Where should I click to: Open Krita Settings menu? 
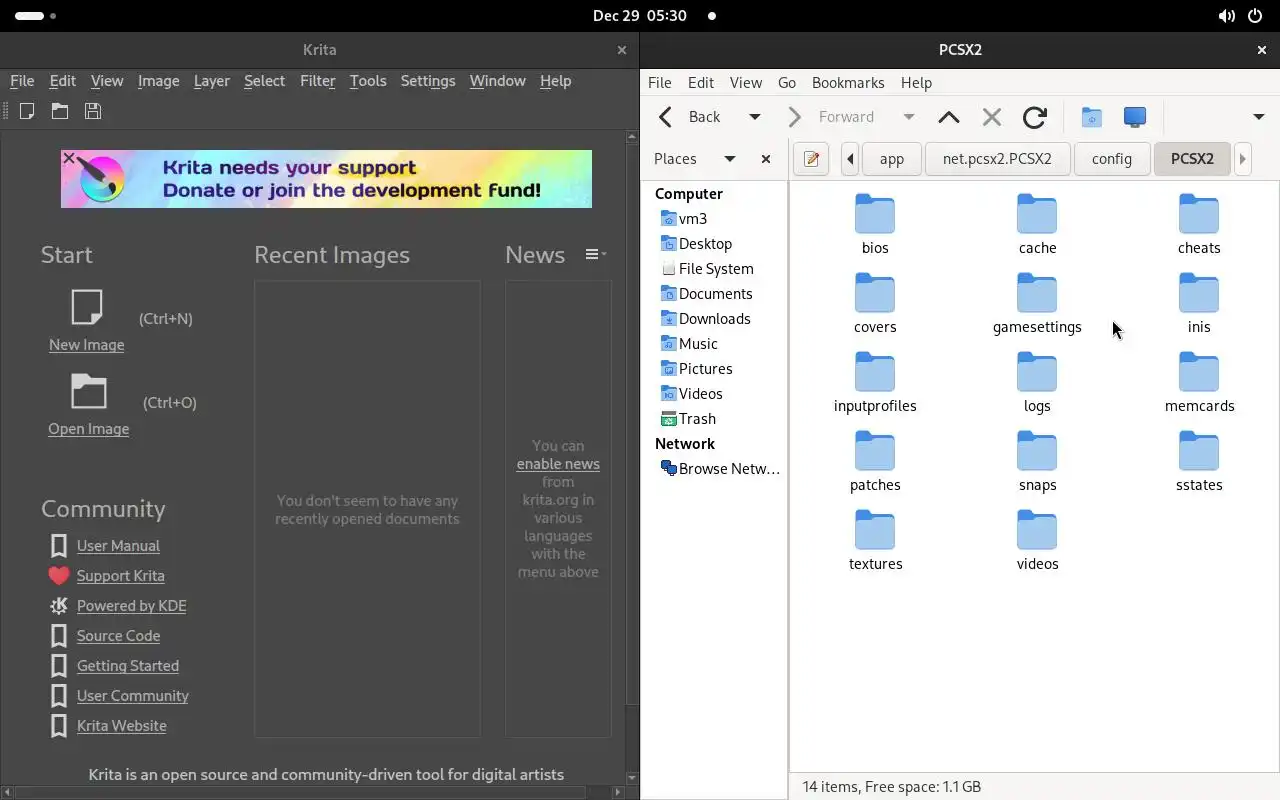428,81
